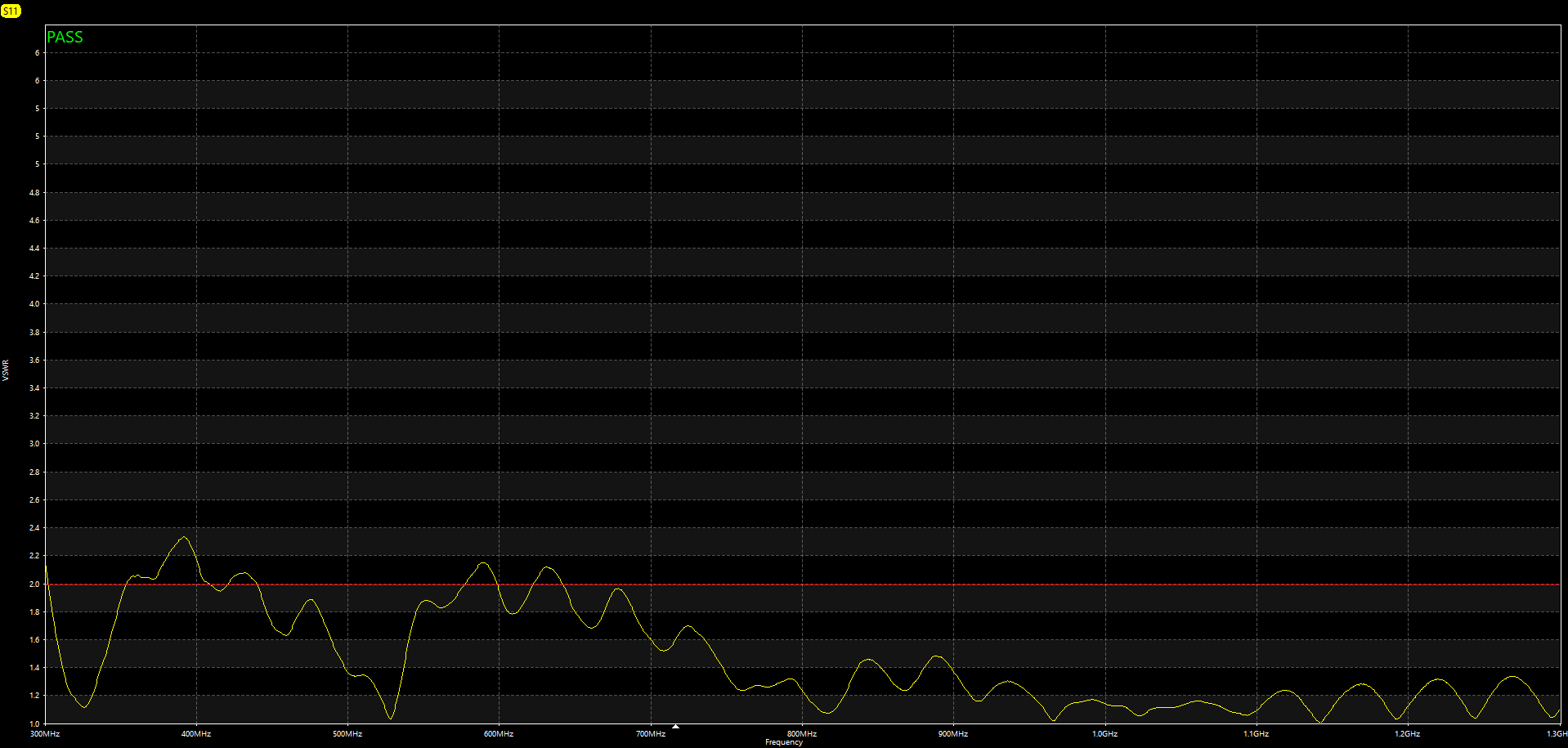Click the Frequency horizontal axis title
The image size is (1568, 748).
784,742
